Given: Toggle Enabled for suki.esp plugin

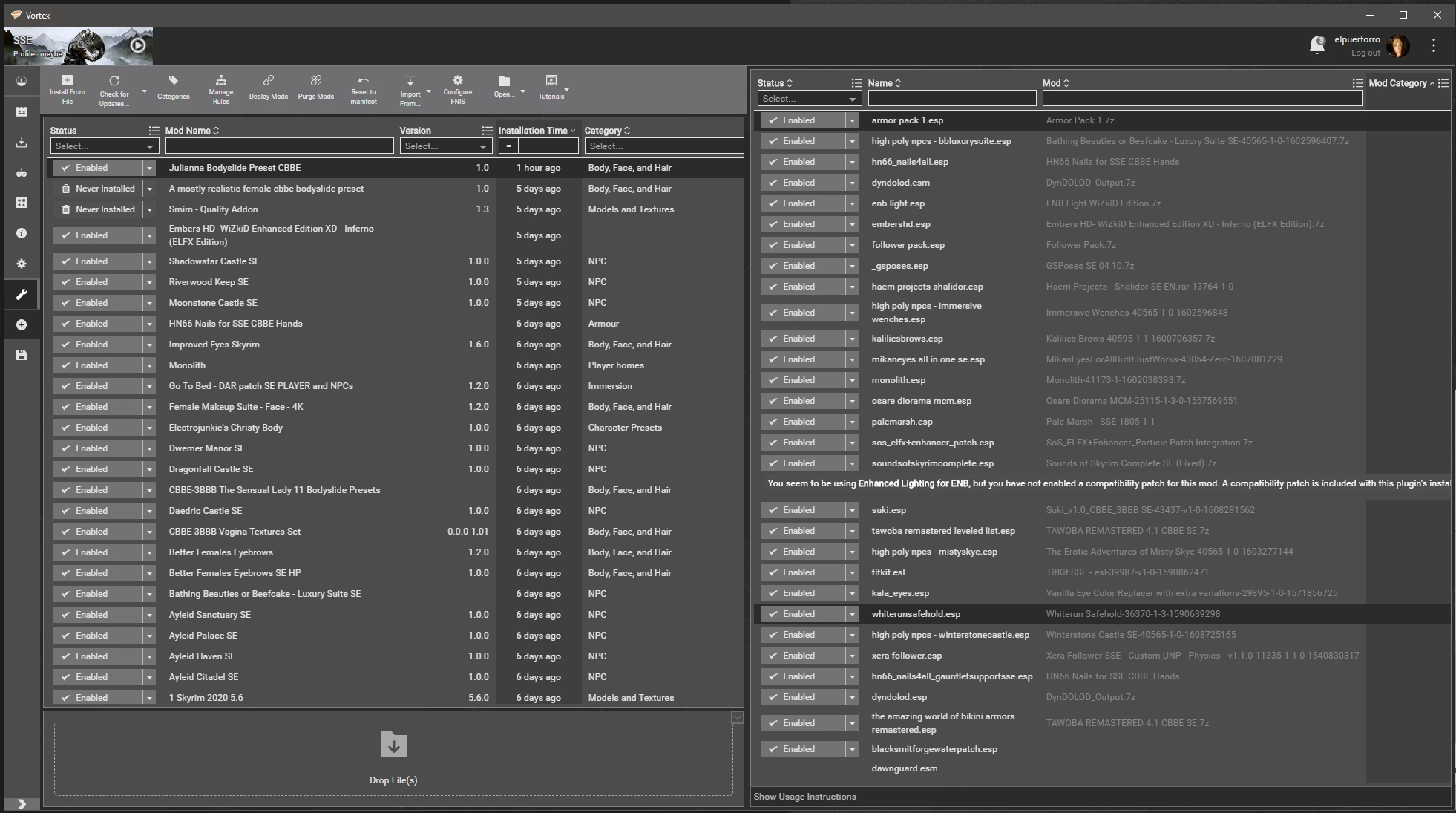Looking at the screenshot, I should coord(803,510).
